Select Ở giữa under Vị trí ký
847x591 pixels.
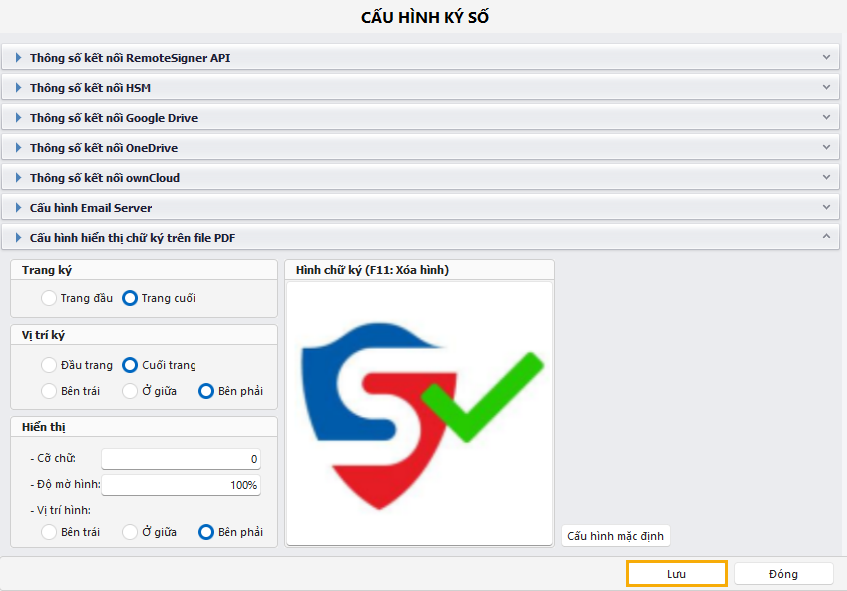pos(130,391)
